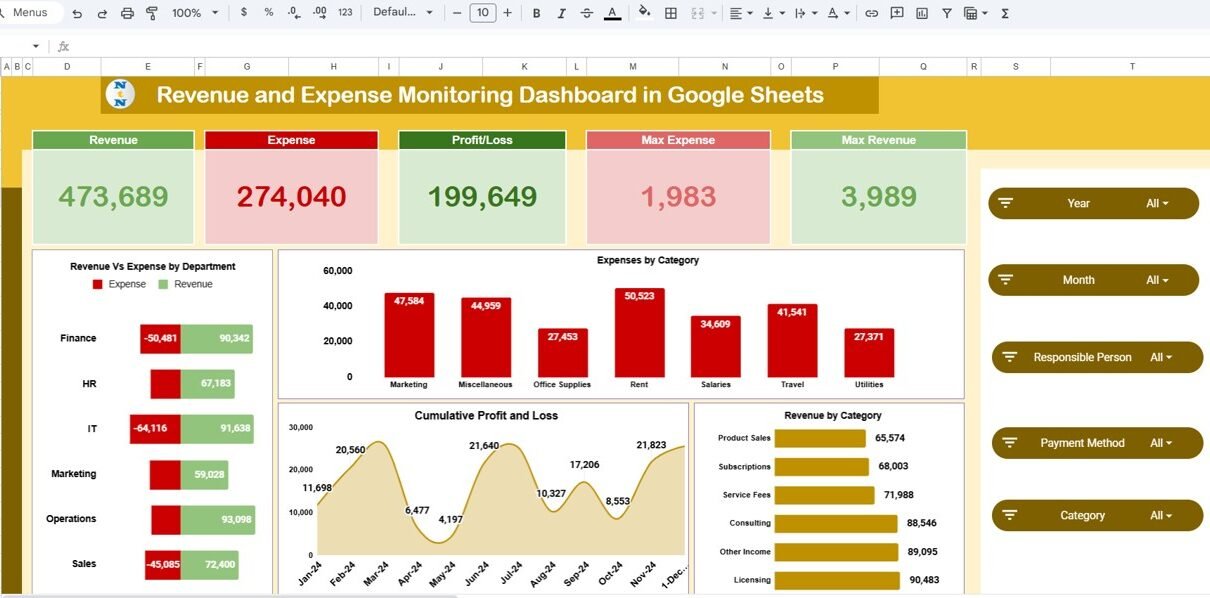Click the Insert chart icon
This screenshot has height=598, width=1210.
pos(921,13)
